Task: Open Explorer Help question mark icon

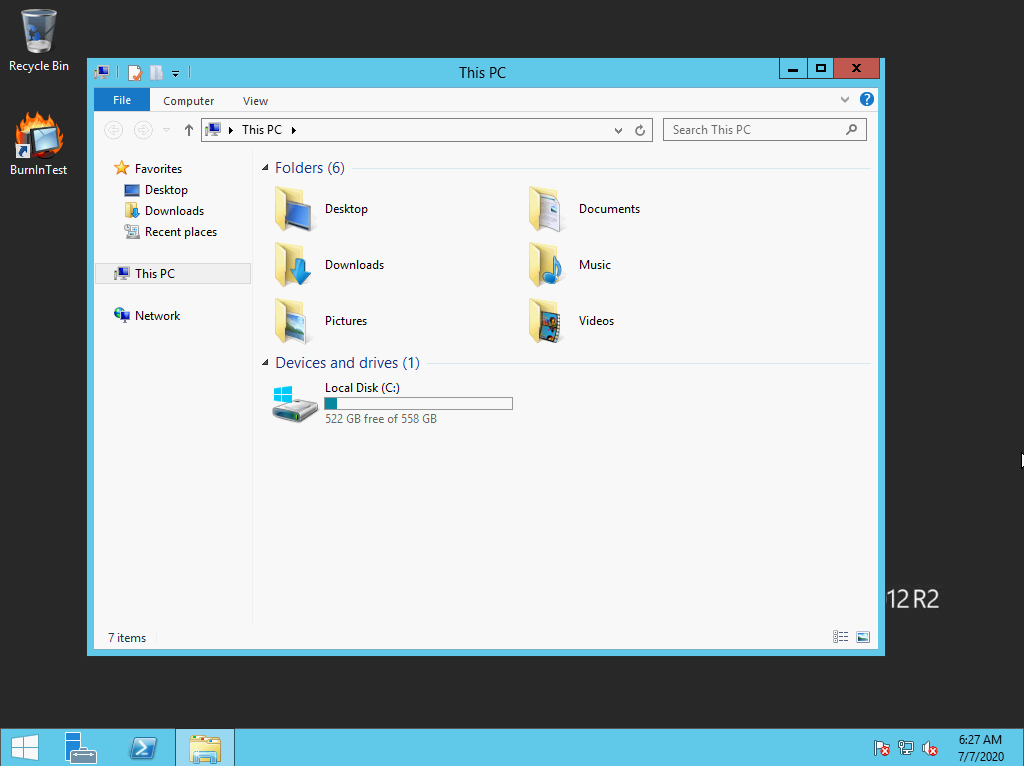Action: 867,99
